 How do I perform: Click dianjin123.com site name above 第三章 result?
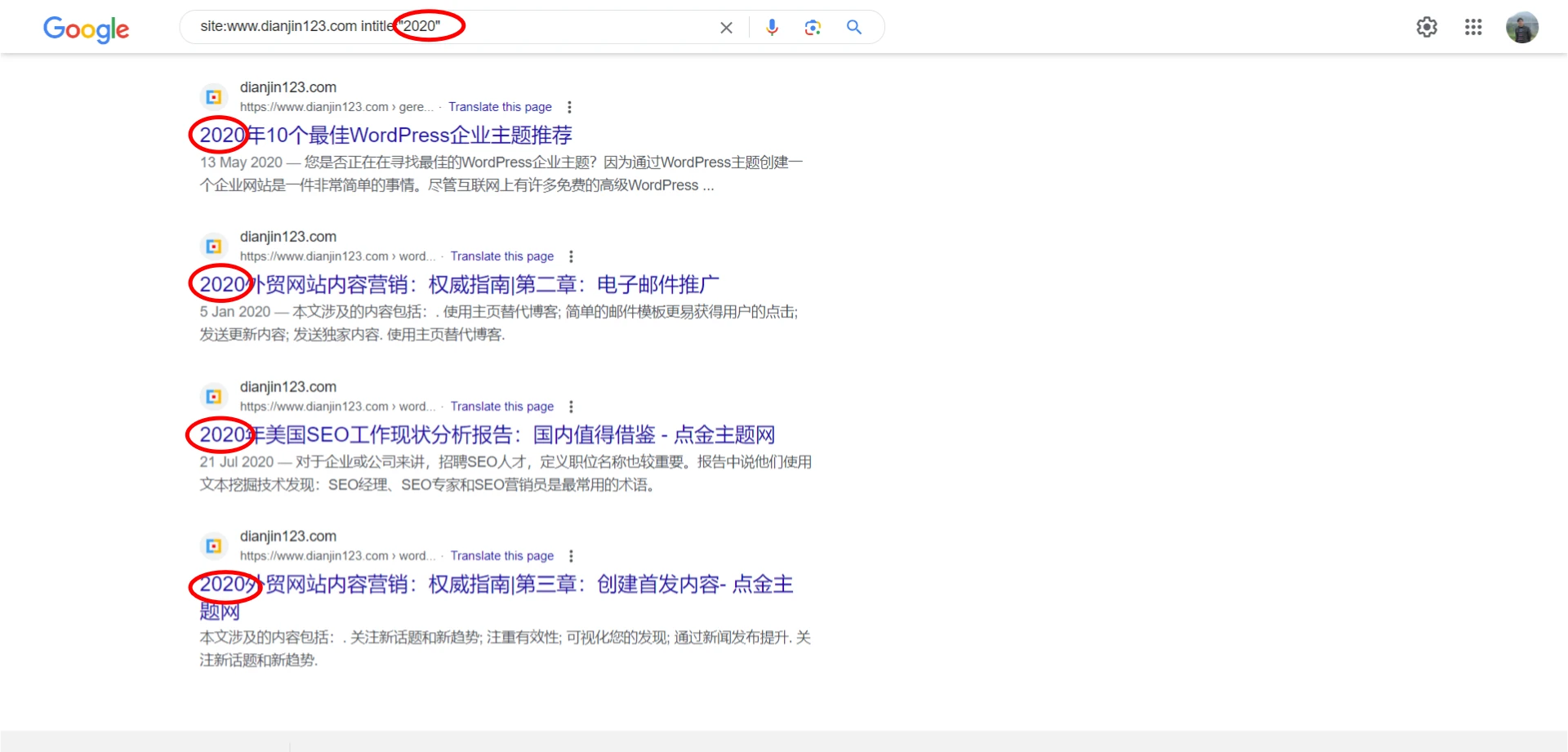pos(288,536)
